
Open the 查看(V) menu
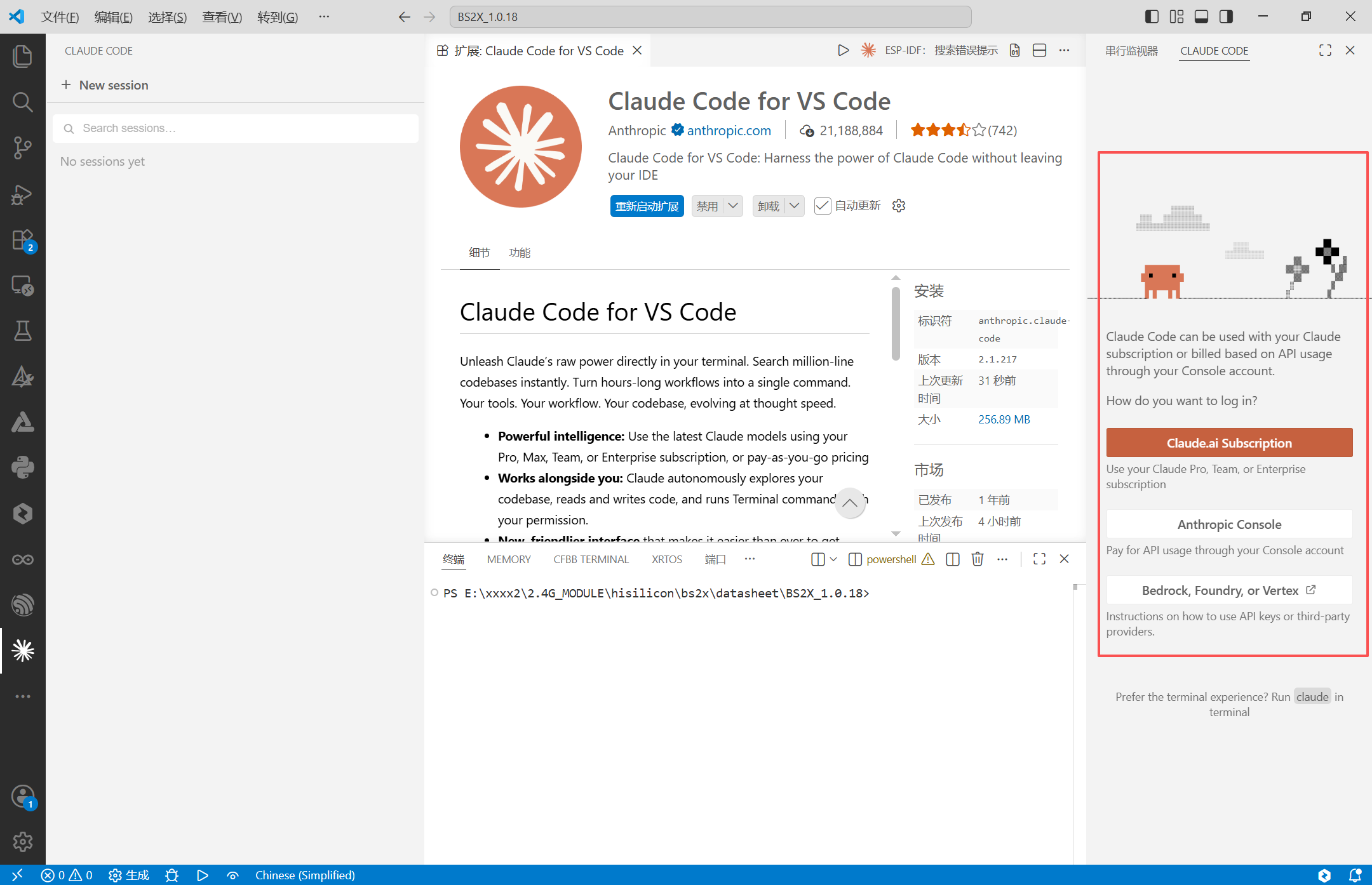click(222, 17)
